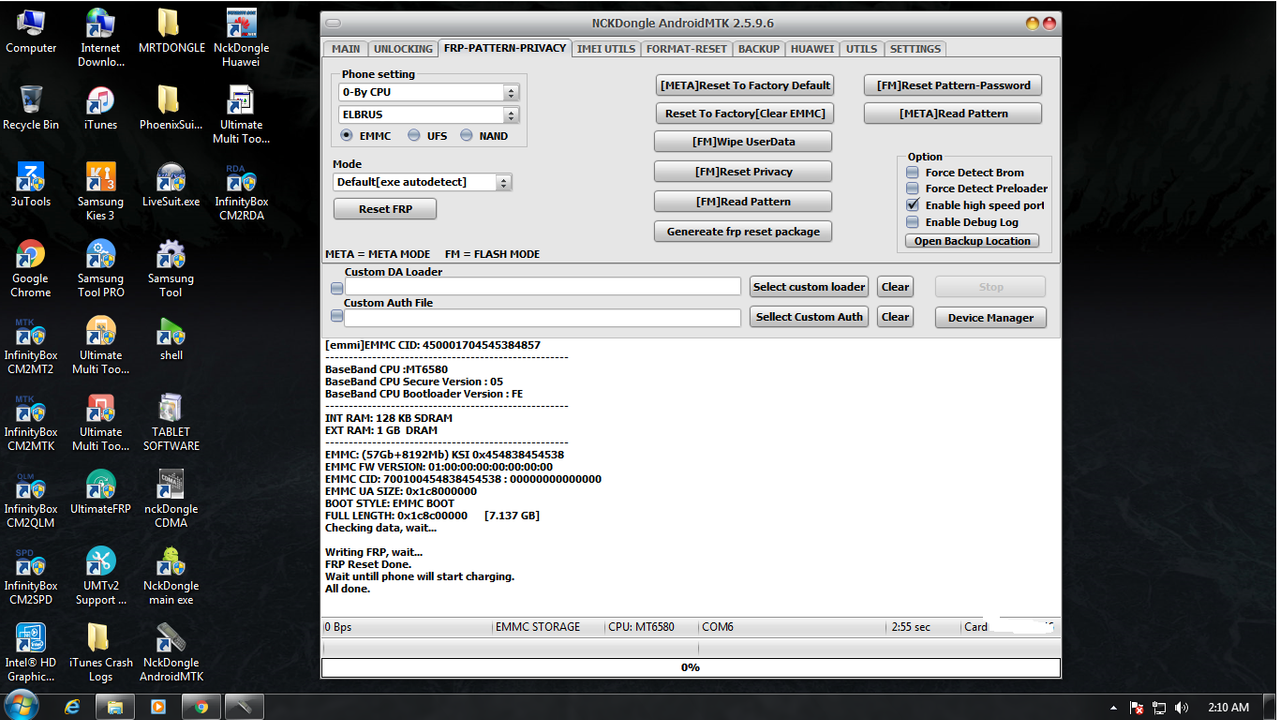1280x720 pixels.
Task: Click the Custom Auth File path field
Action: pos(543,318)
